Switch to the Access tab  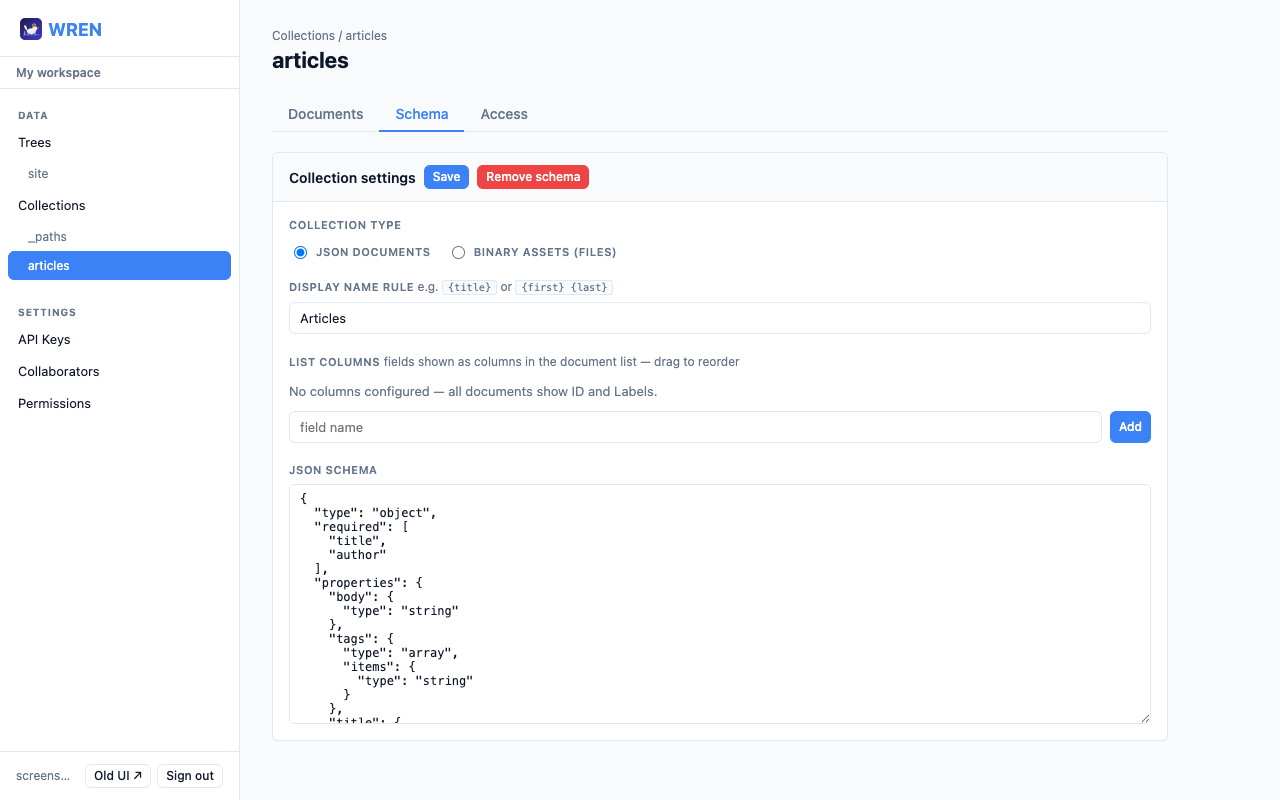(x=504, y=114)
